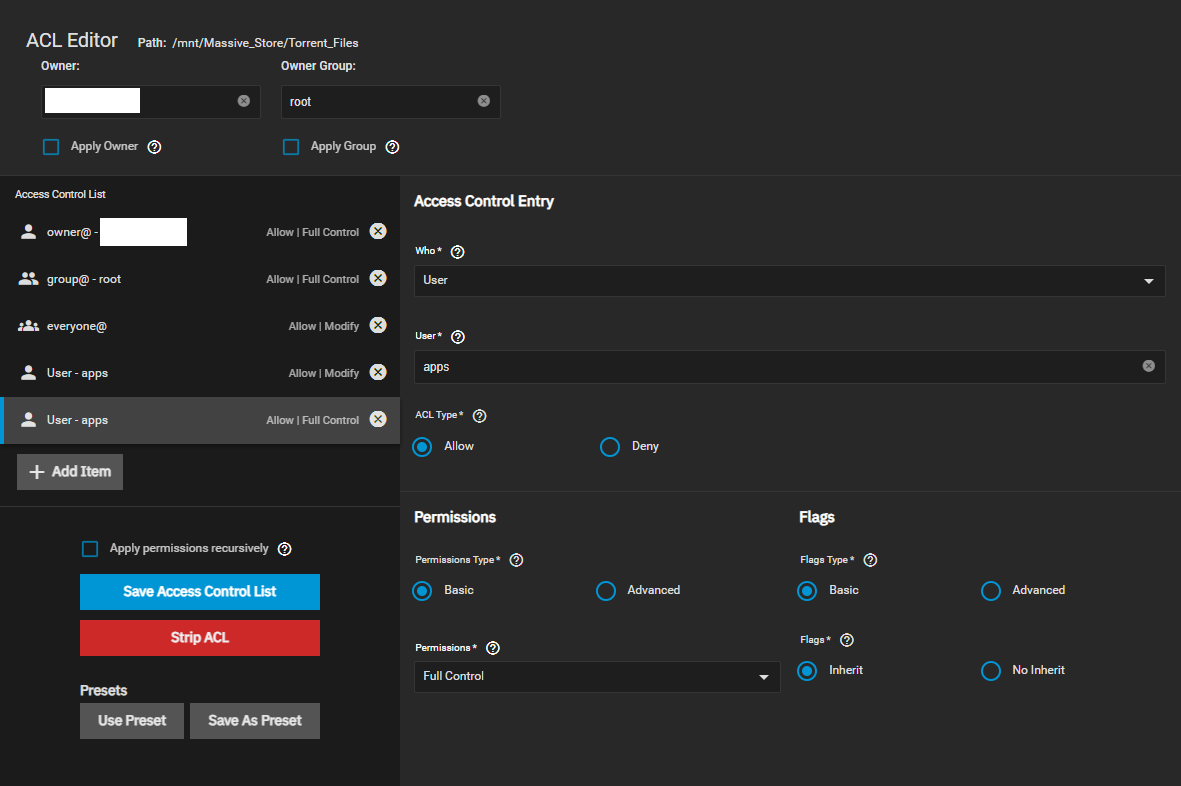Show help tooltip for Who field

(x=457, y=251)
